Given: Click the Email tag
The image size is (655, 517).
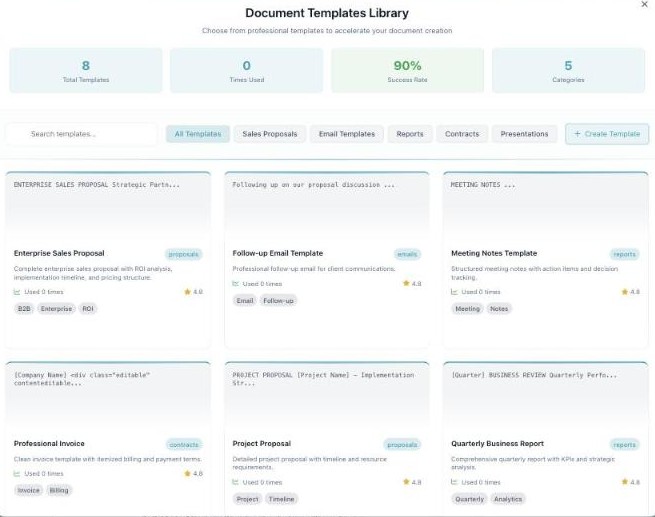Looking at the screenshot, I should tap(245, 301).
